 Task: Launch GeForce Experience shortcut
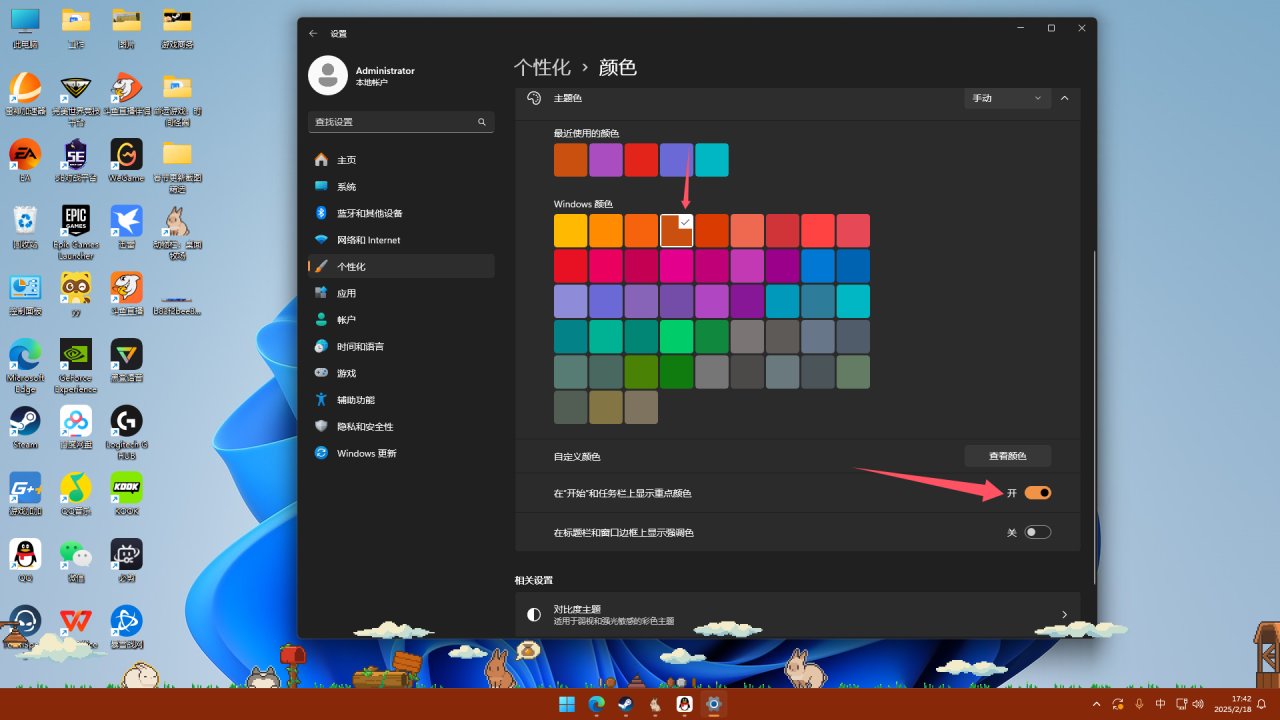(x=76, y=365)
